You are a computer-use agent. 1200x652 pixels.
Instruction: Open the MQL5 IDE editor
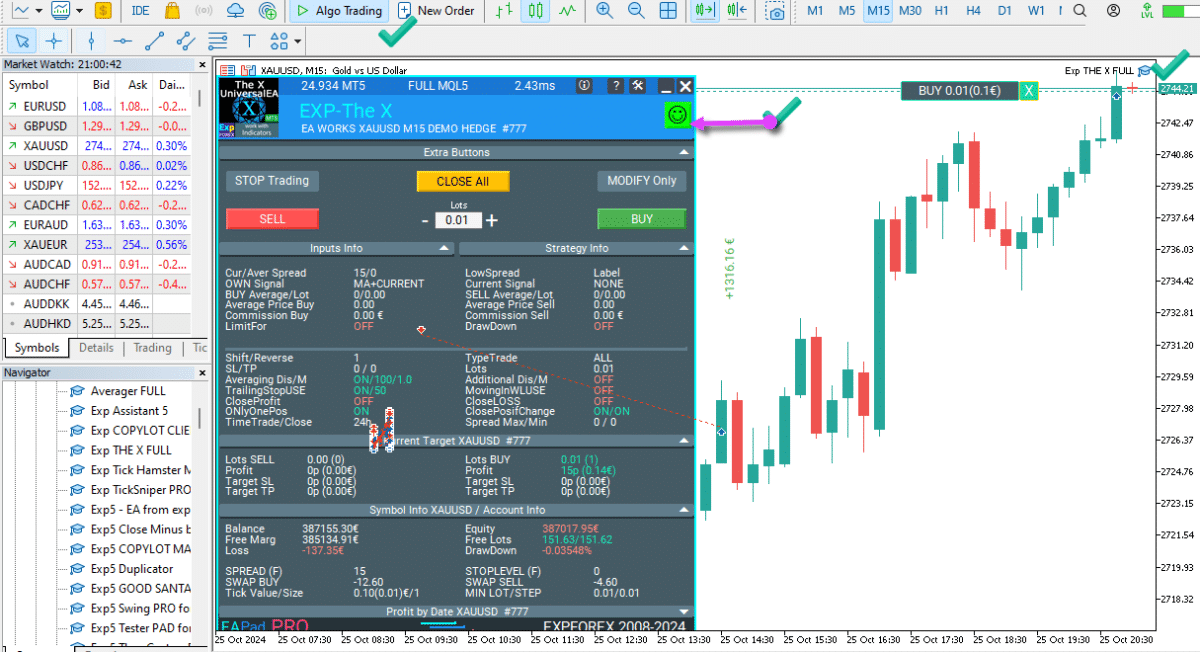point(141,11)
